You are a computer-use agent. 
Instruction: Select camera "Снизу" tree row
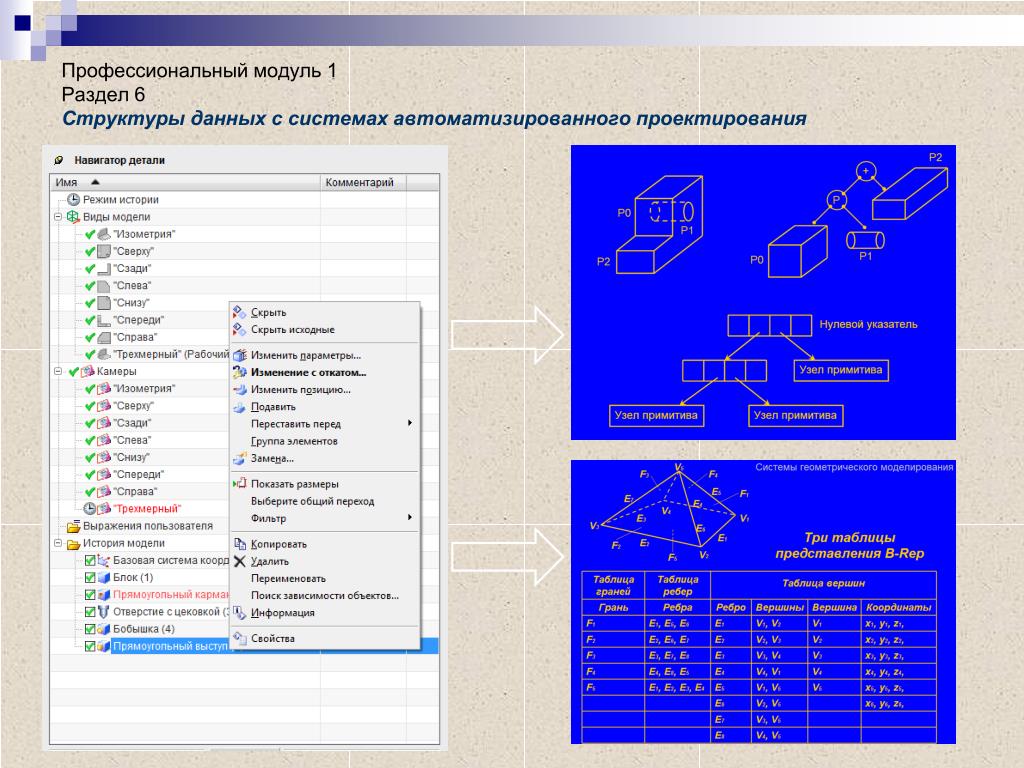pyautogui.click(x=131, y=457)
